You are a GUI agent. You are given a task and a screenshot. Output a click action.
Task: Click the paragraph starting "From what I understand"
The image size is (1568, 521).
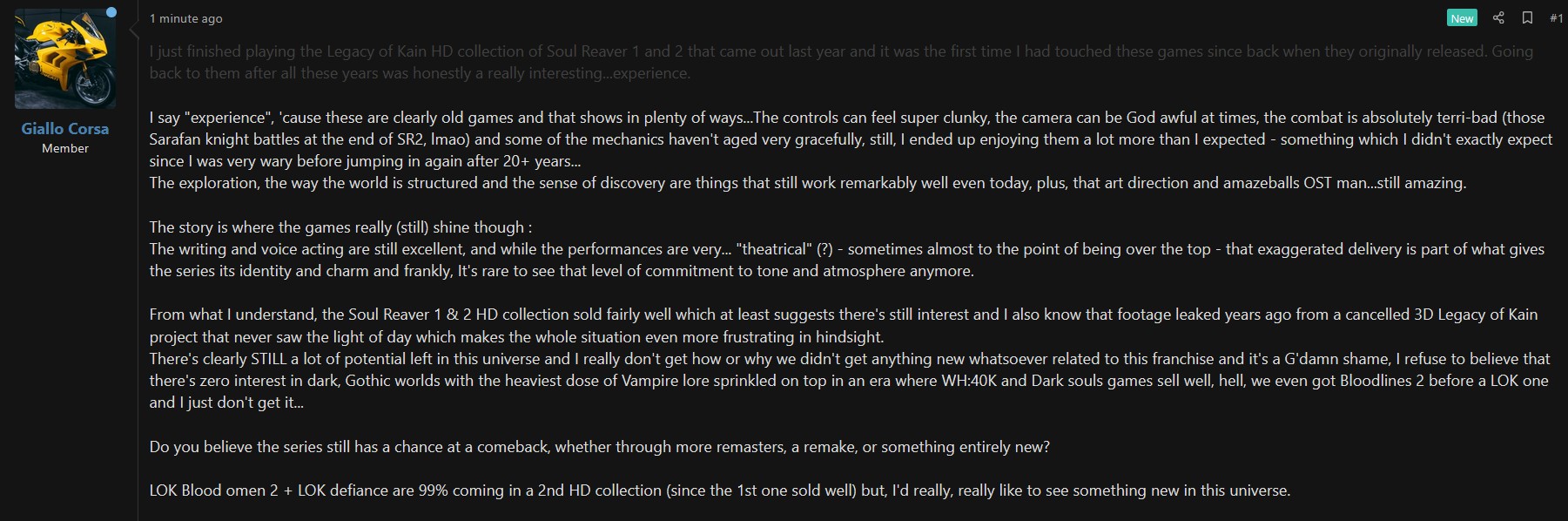point(522,315)
